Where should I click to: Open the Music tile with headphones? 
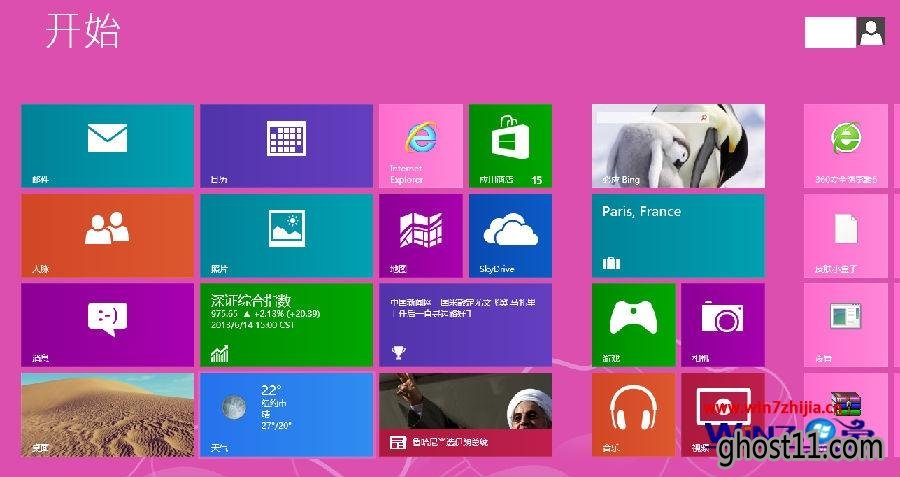pos(634,415)
